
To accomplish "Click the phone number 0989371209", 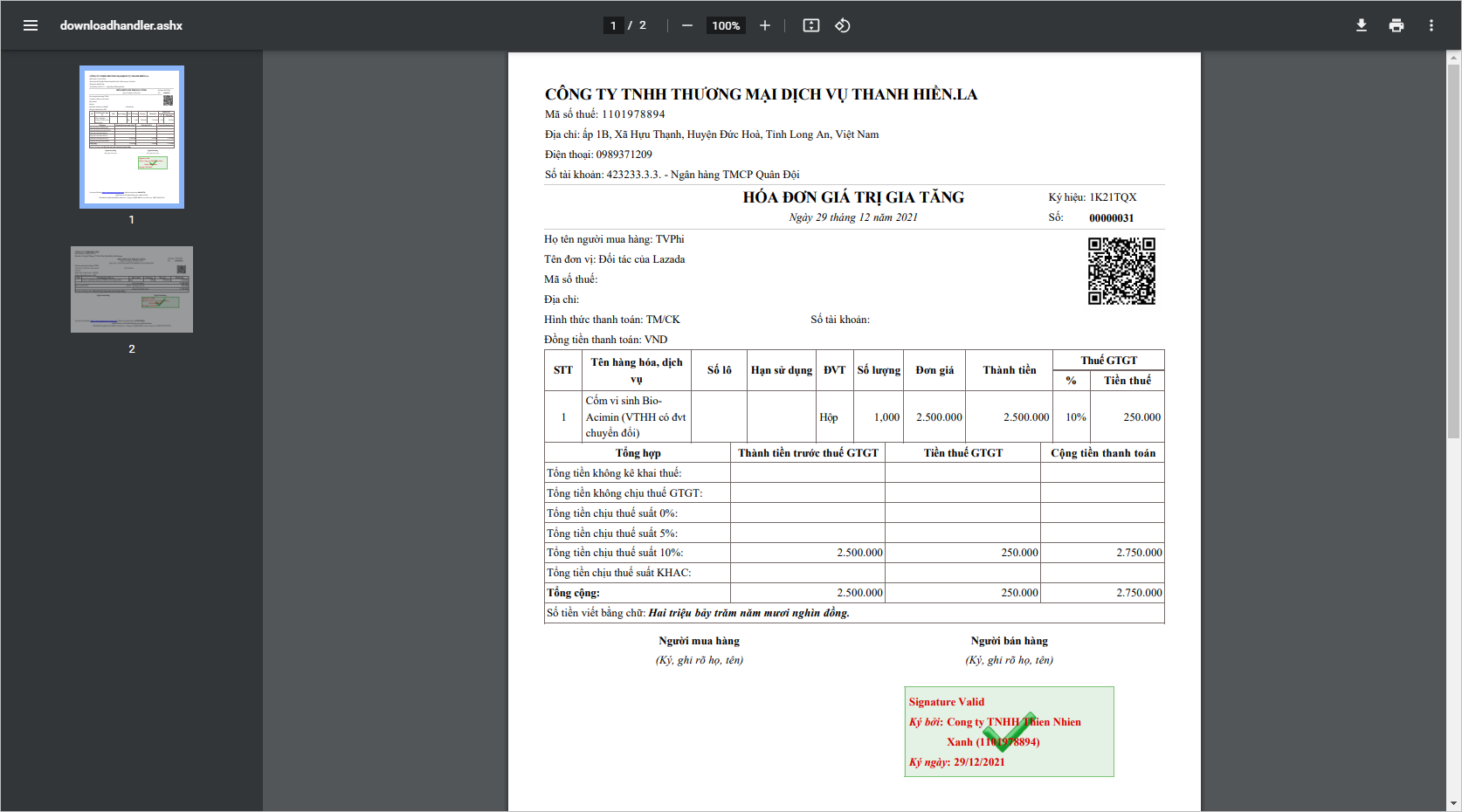I will point(624,155).
